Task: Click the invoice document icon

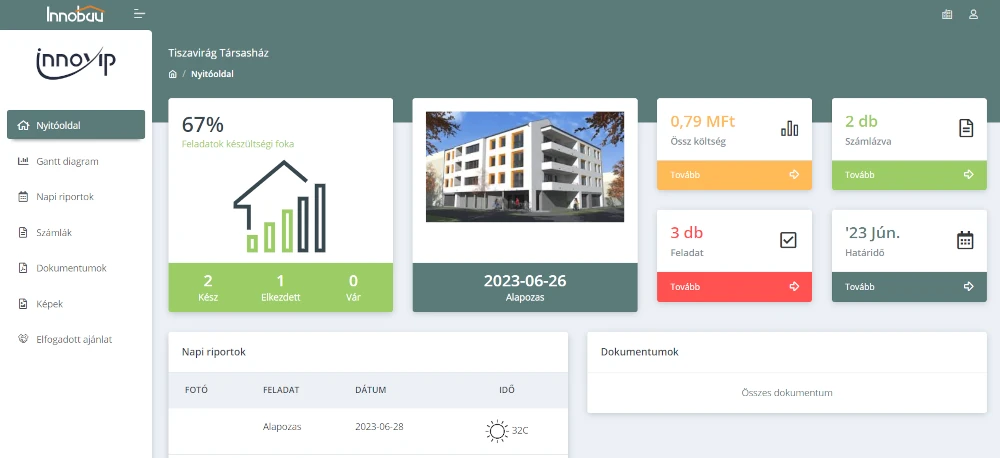Action: (x=965, y=128)
